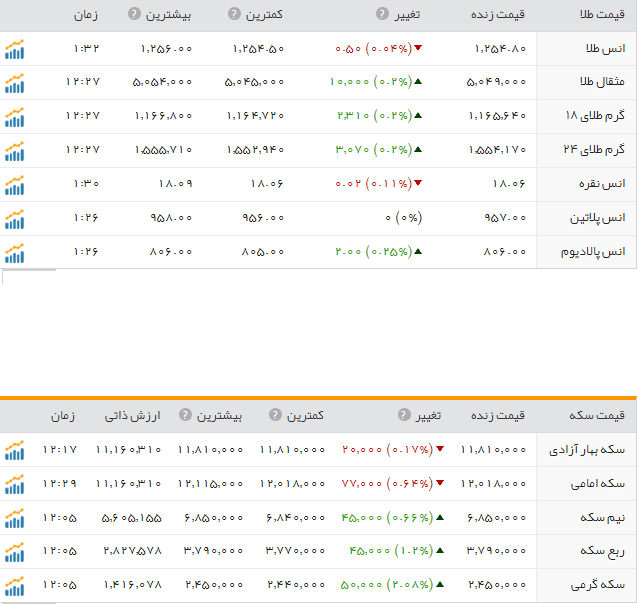Click highest price ۵,۰۵۴,۰۰۰ of مثقال طلا
640x604 pixels.
click(x=162, y=82)
